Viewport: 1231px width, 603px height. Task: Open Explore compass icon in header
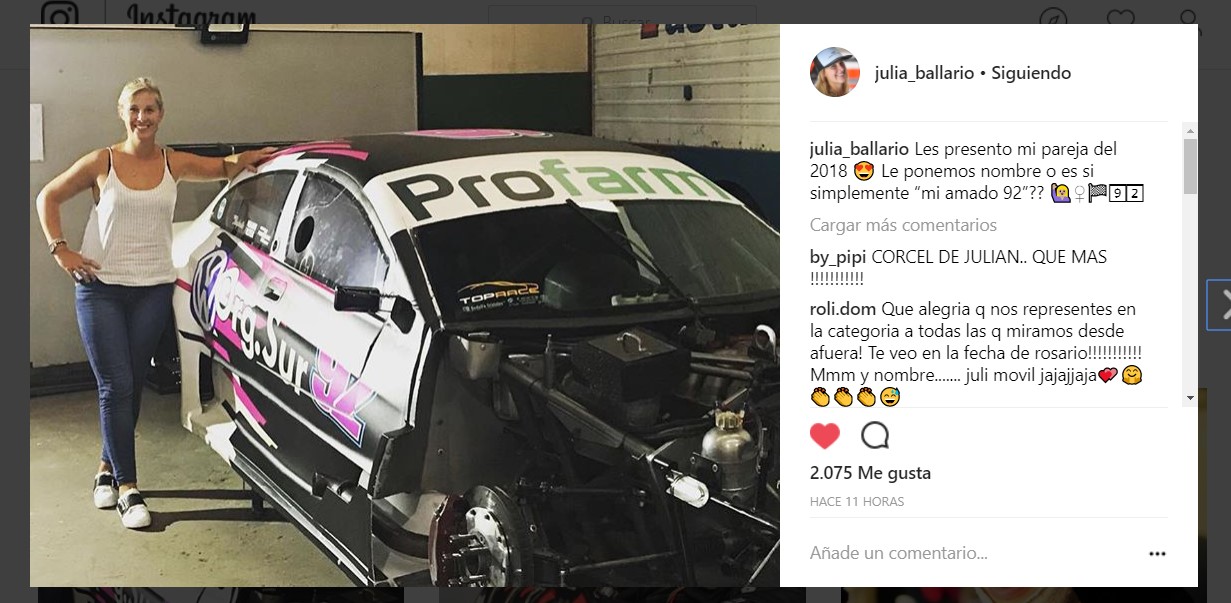[x=1053, y=18]
